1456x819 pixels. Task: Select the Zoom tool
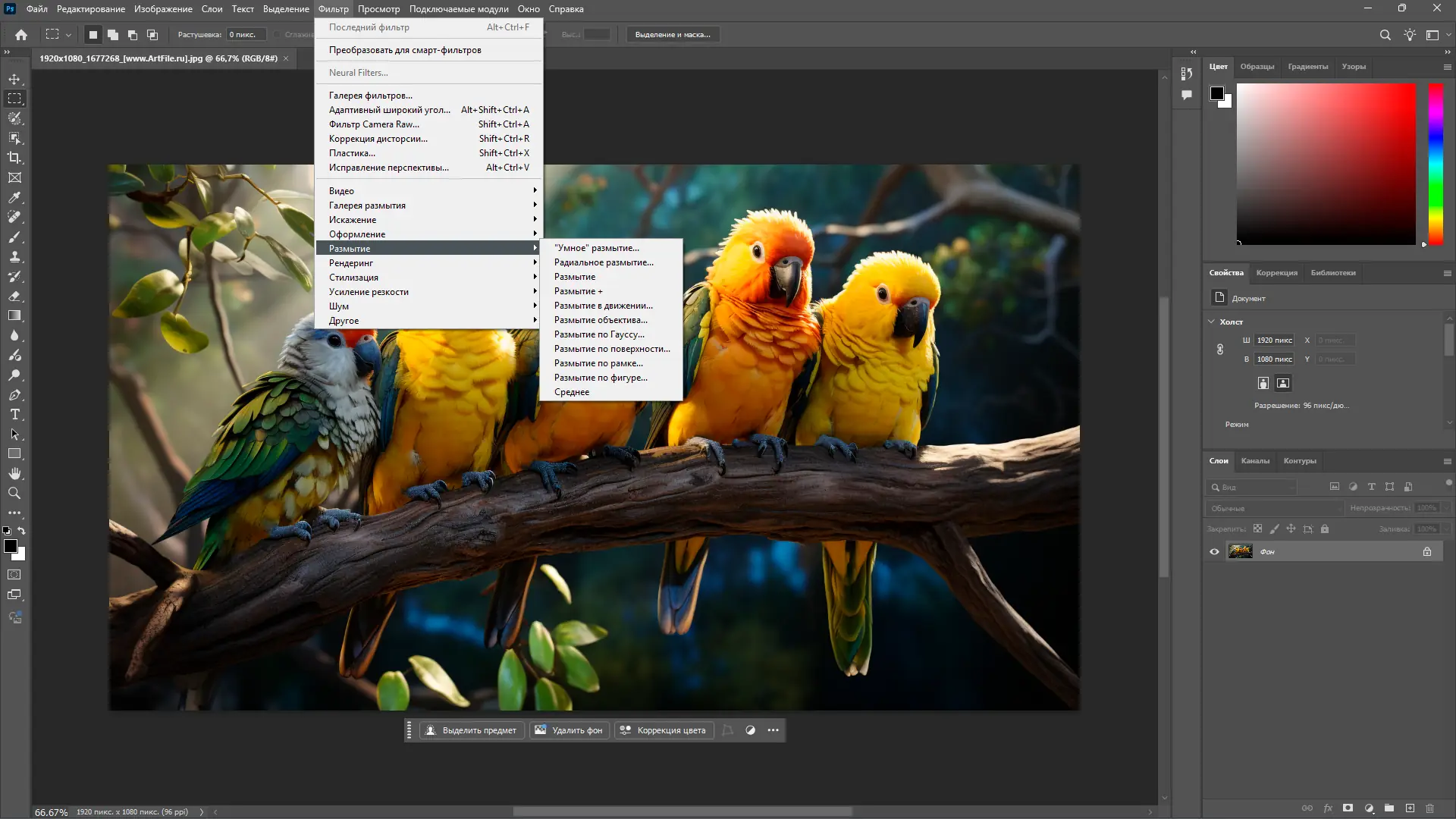tap(14, 493)
